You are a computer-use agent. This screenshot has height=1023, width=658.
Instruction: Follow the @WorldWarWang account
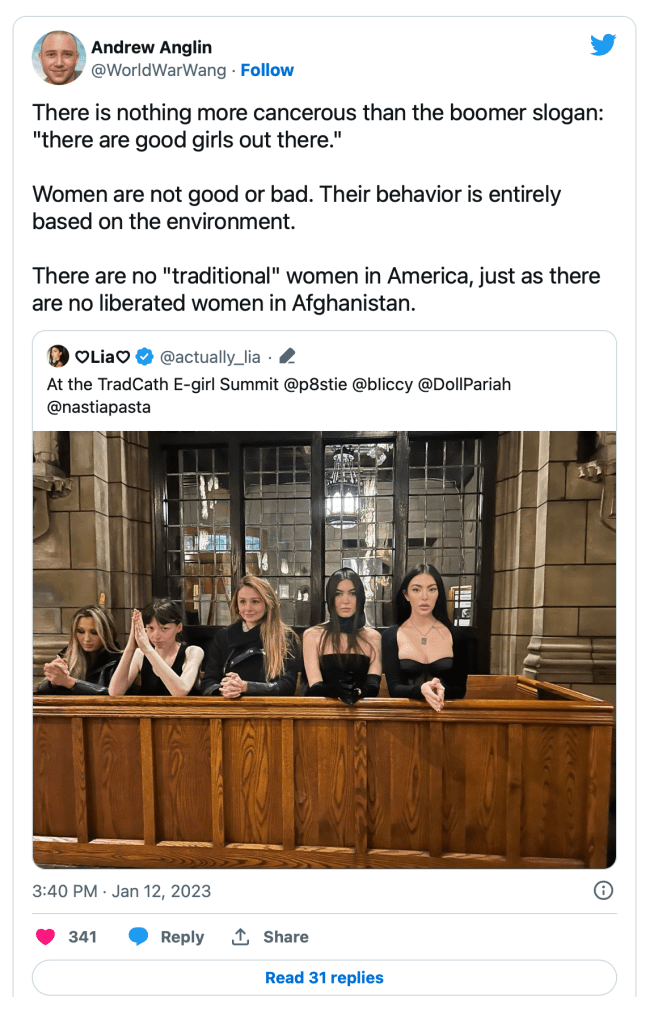[267, 70]
